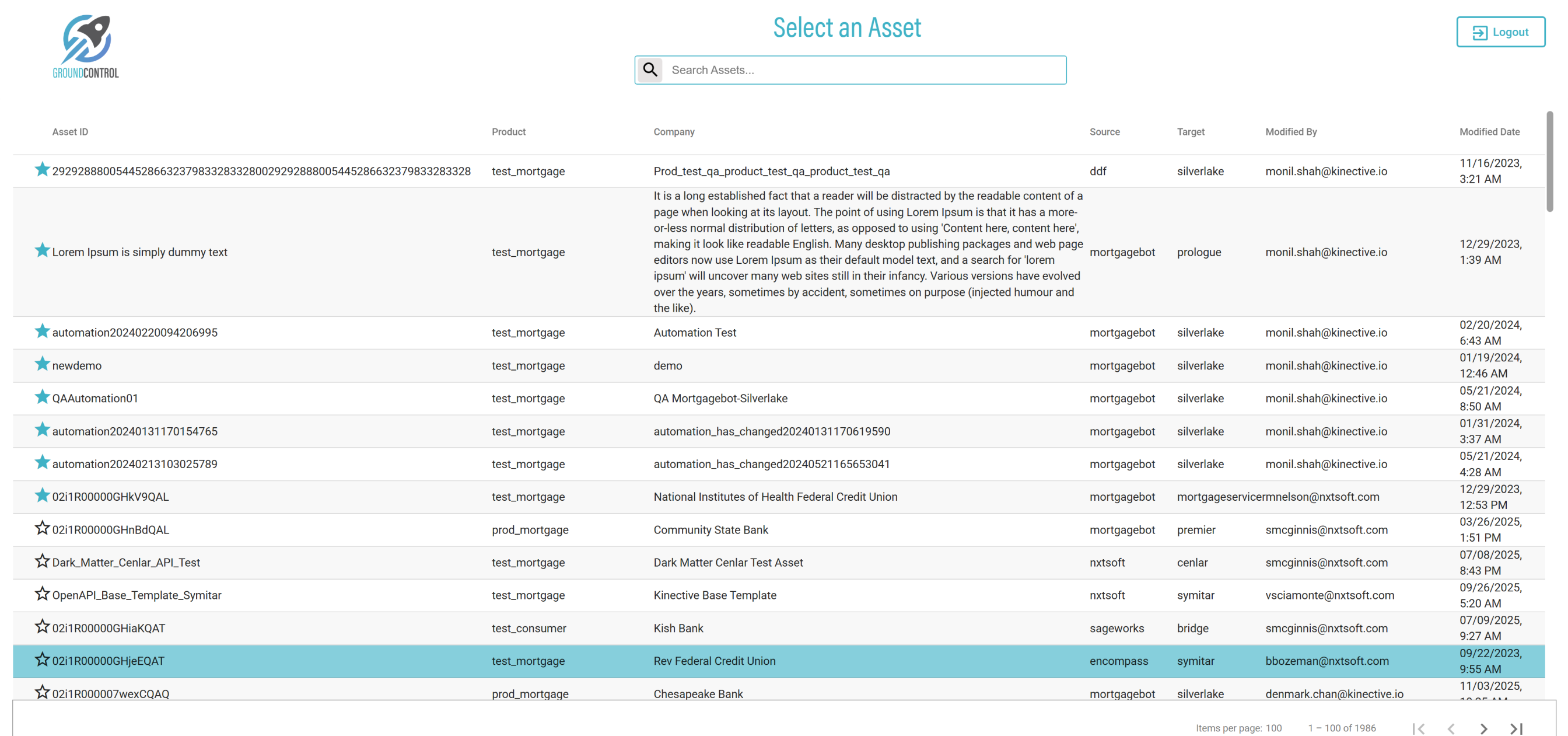Viewport: 1568px width, 736px height.
Task: Jump to first page arrow
Action: (x=1417, y=728)
